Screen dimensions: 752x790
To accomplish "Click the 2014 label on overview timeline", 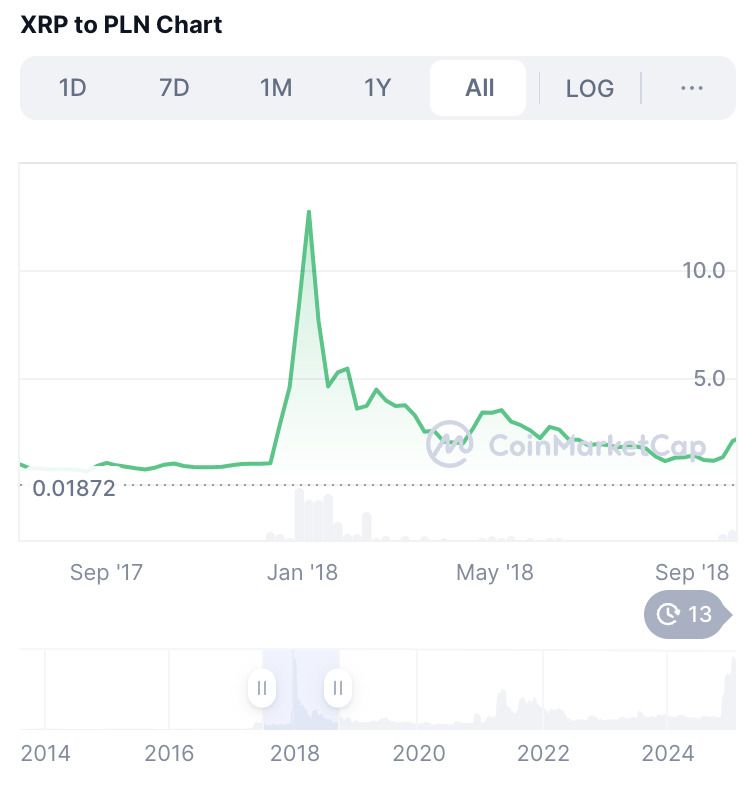I will tap(45, 754).
